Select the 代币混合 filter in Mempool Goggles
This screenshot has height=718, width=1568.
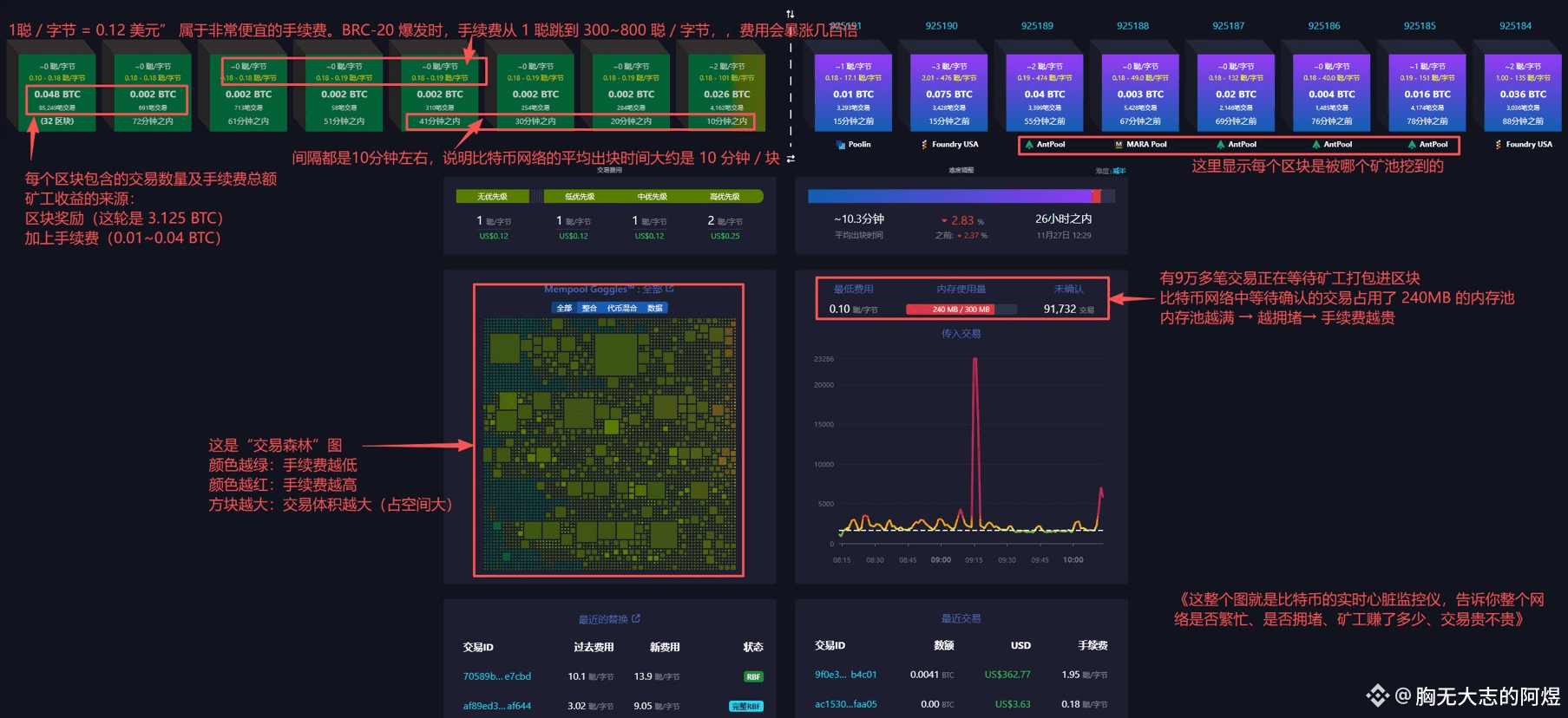pyautogui.click(x=621, y=308)
